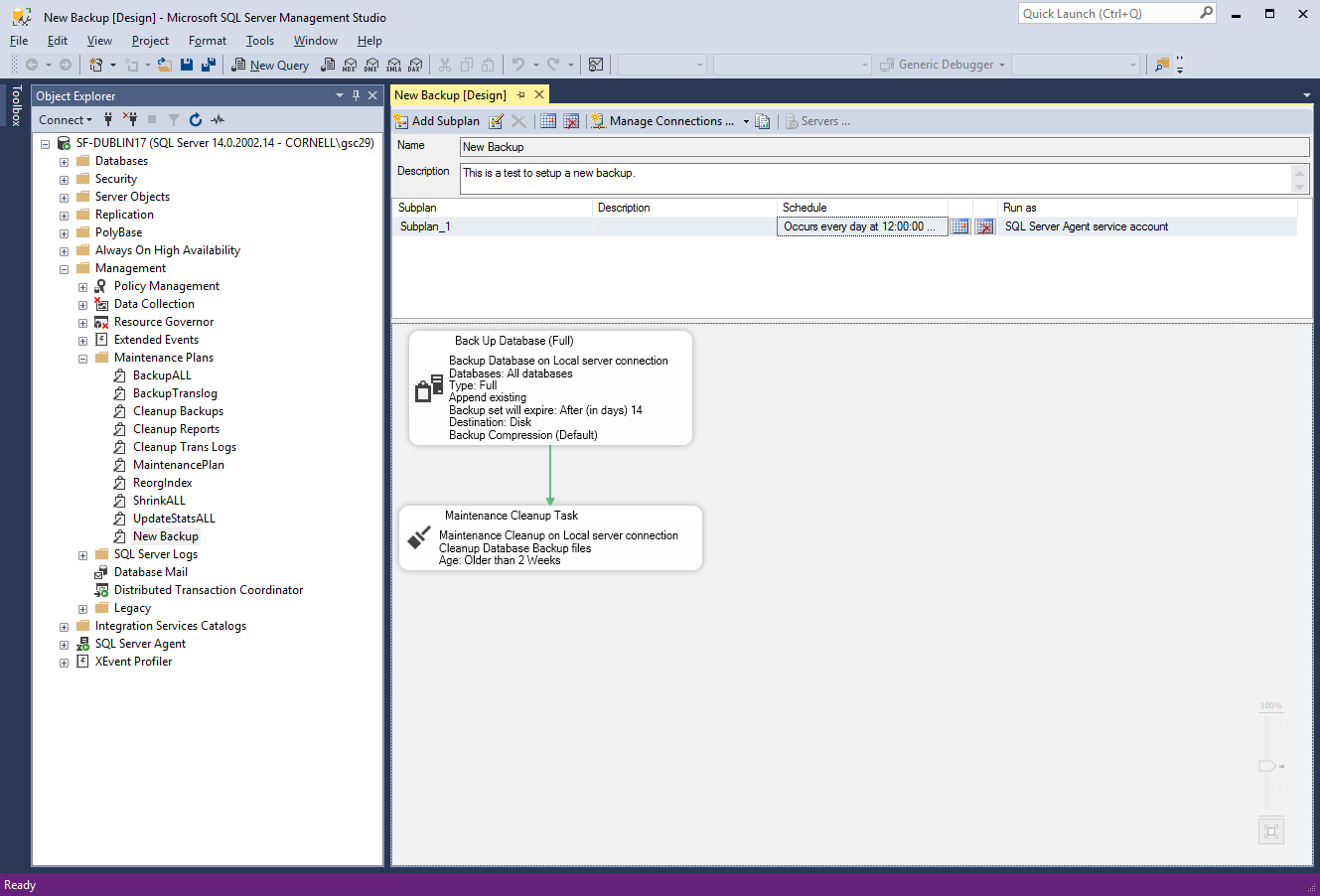Open schedule calendar icon in Subplan_1 row

pyautogui.click(x=960, y=226)
